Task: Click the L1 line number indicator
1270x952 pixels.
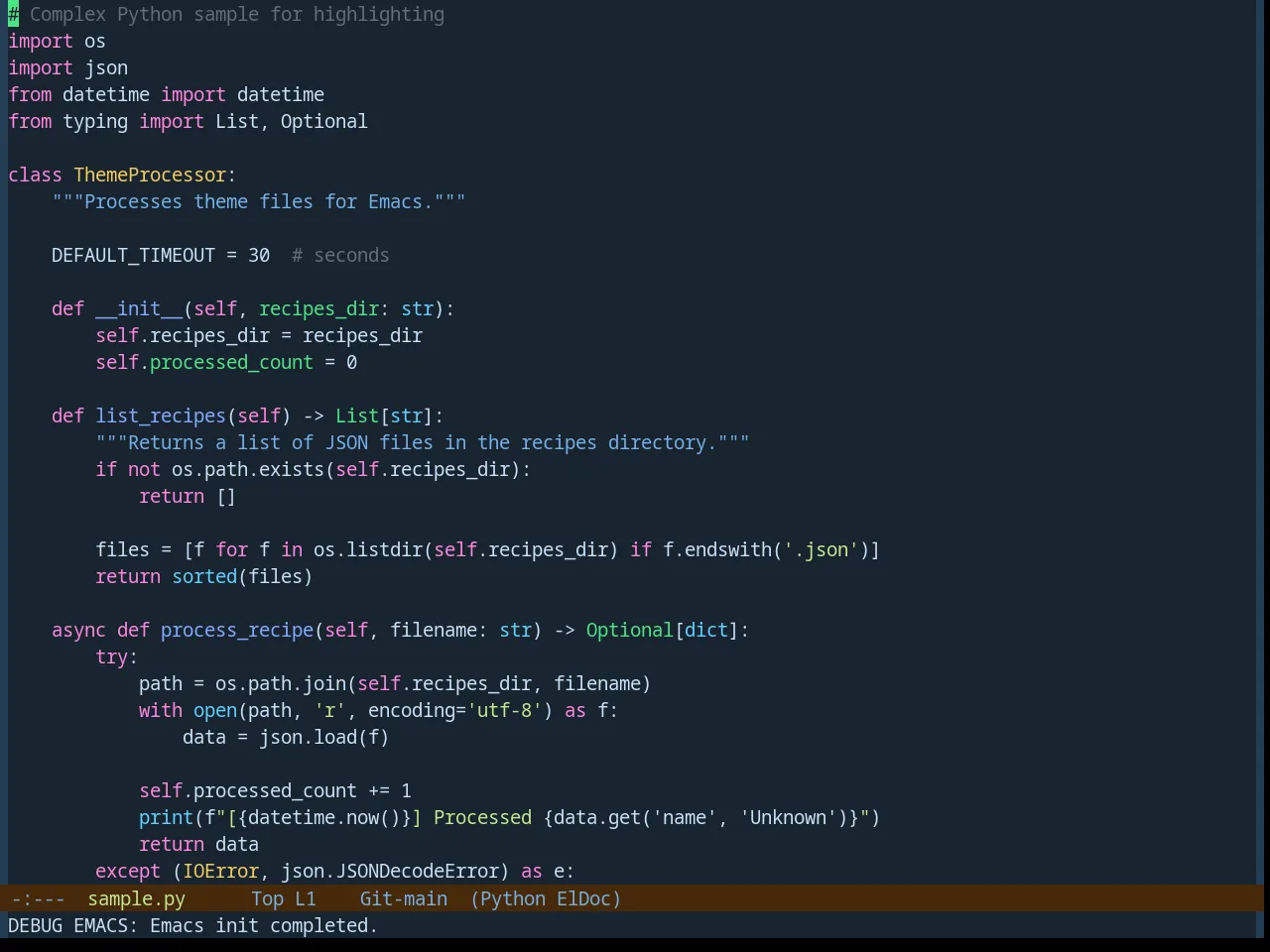Action: 306,898
